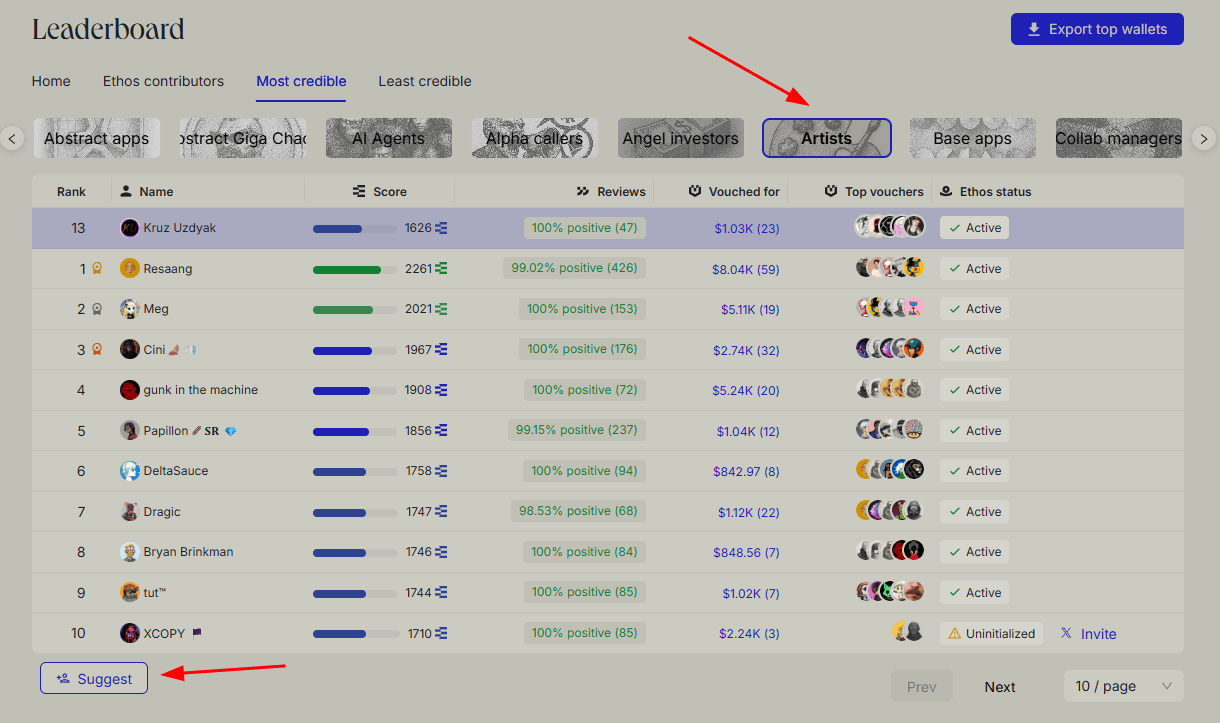Screen dimensions: 1220x723
Task: Go to the Next page
Action: coord(999,686)
